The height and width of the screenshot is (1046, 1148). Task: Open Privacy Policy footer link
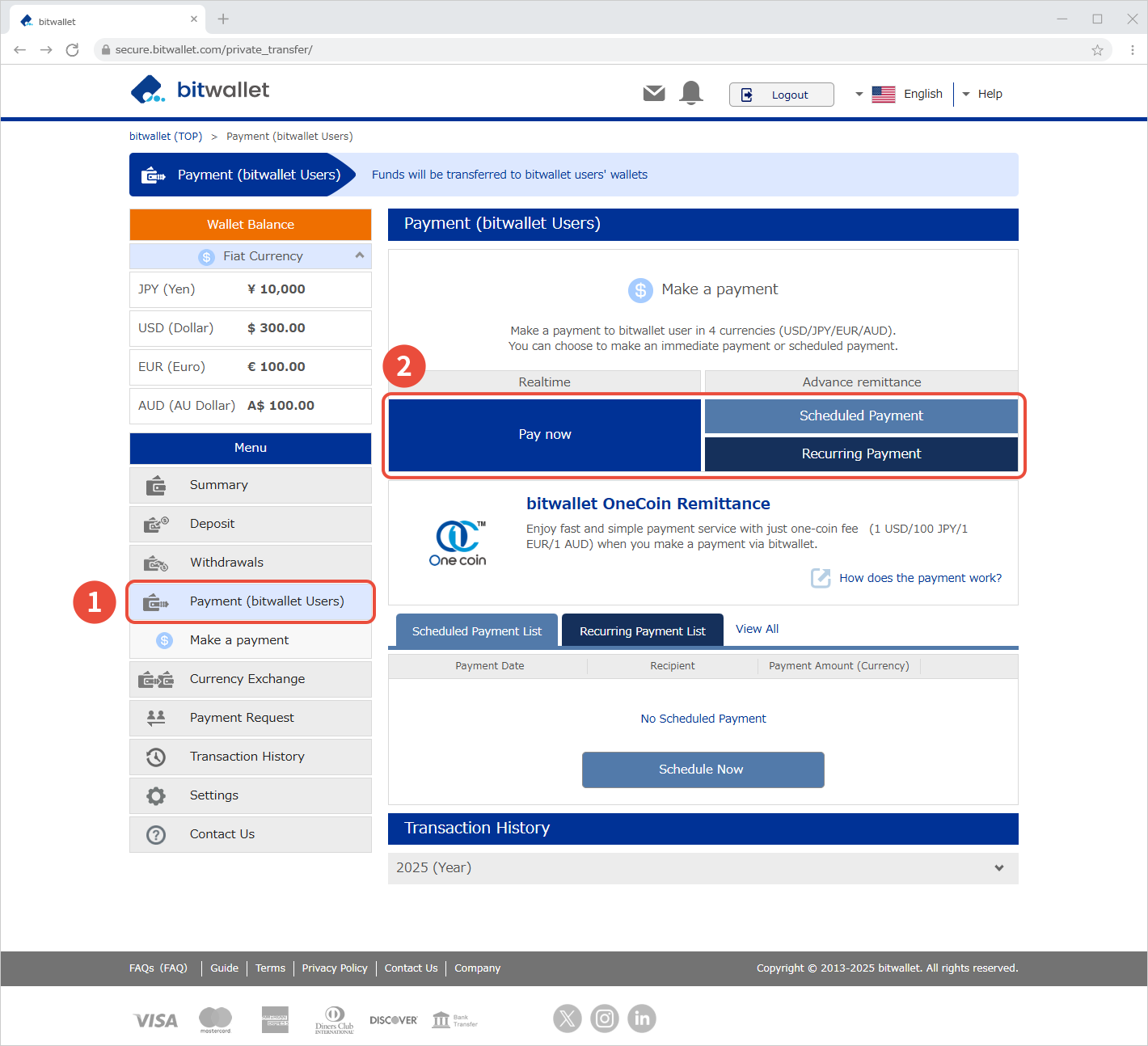click(335, 968)
